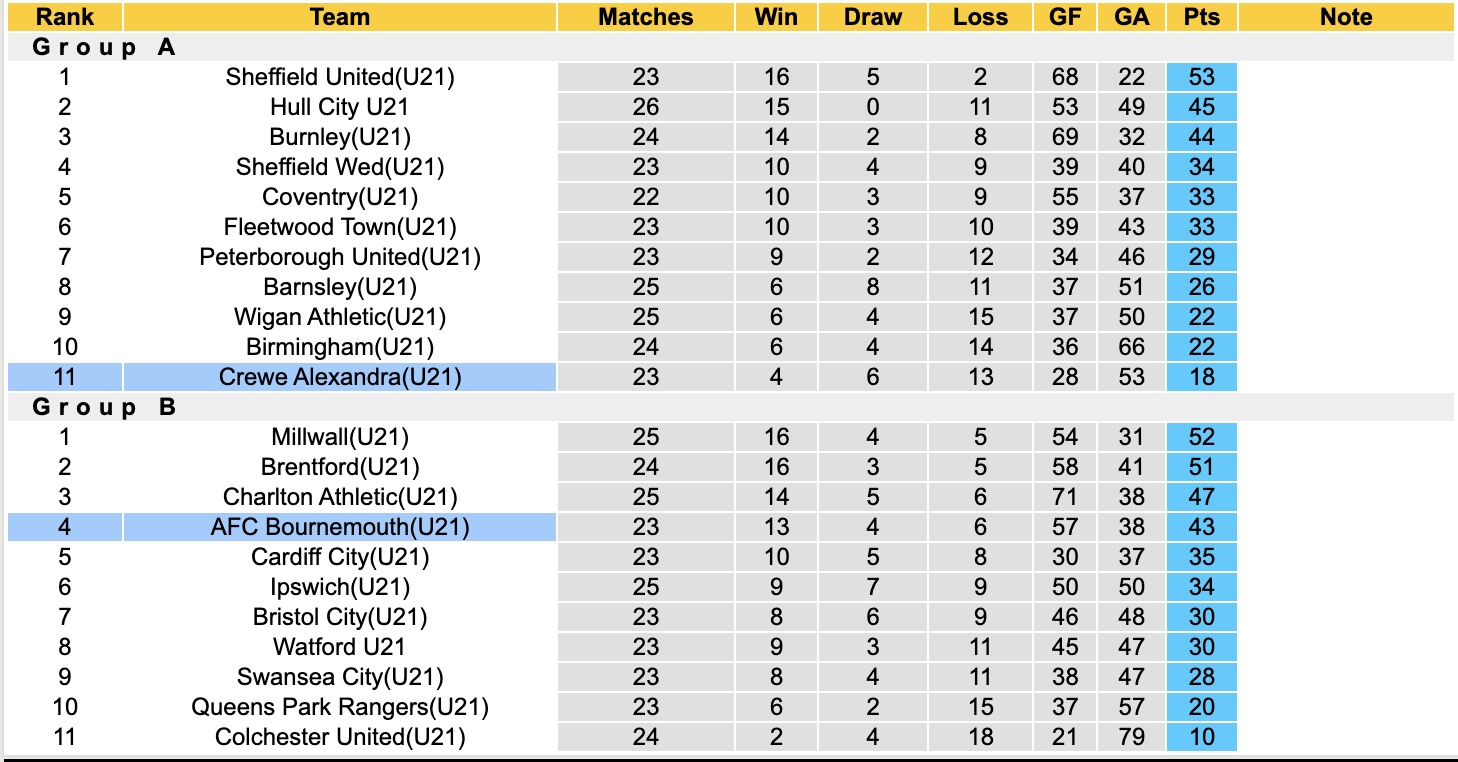Select the Crewe Alexandra(U21) highlighted row
This screenshot has width=1458, height=762.
click(340, 377)
